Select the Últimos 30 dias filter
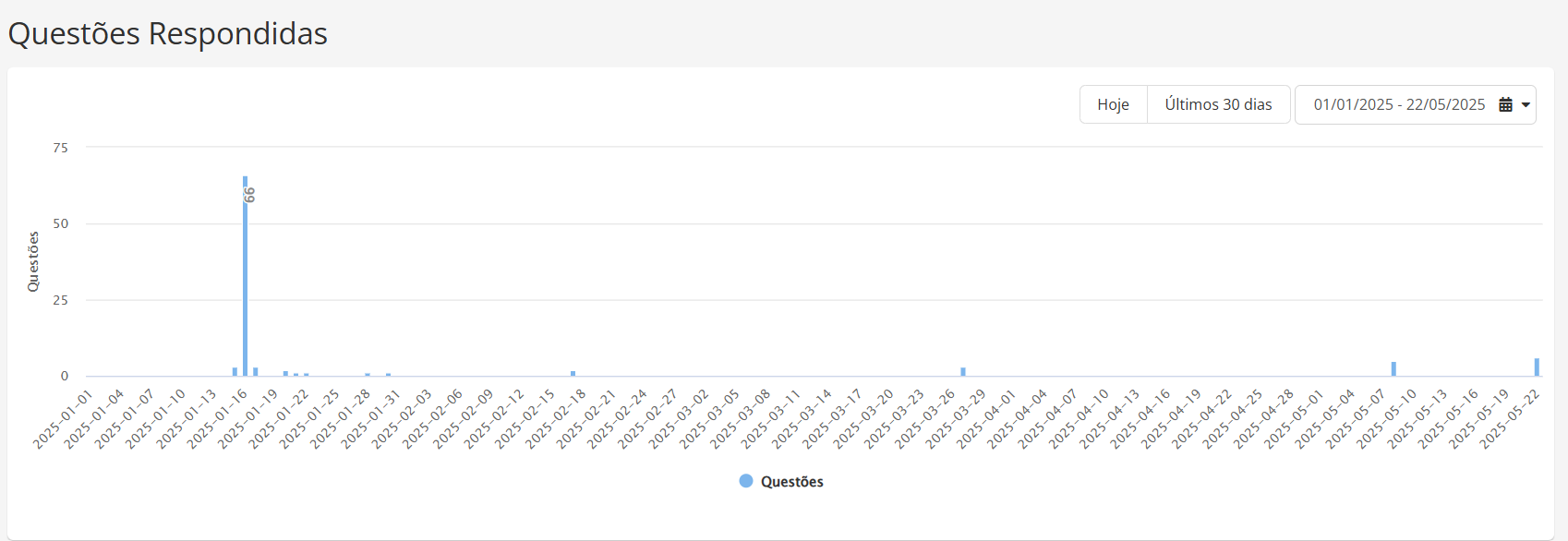 coord(1219,104)
